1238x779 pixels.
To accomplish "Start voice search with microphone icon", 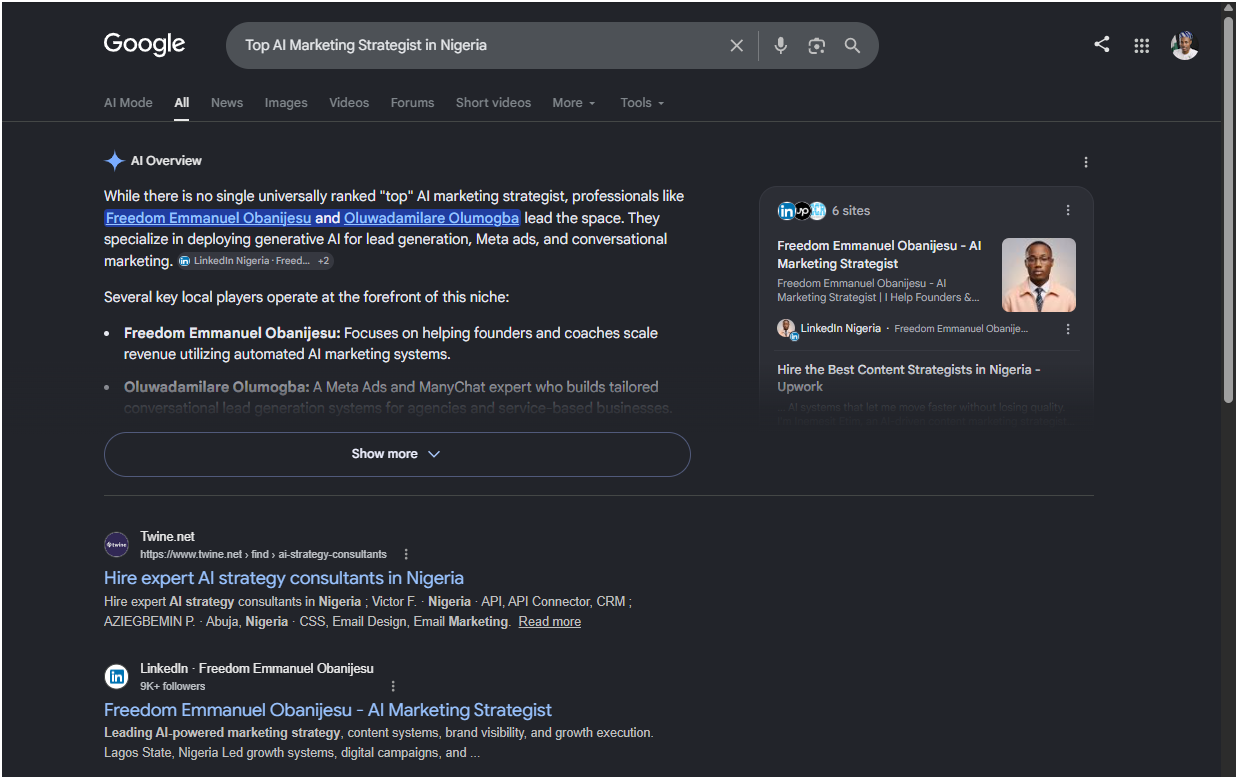I will [781, 45].
